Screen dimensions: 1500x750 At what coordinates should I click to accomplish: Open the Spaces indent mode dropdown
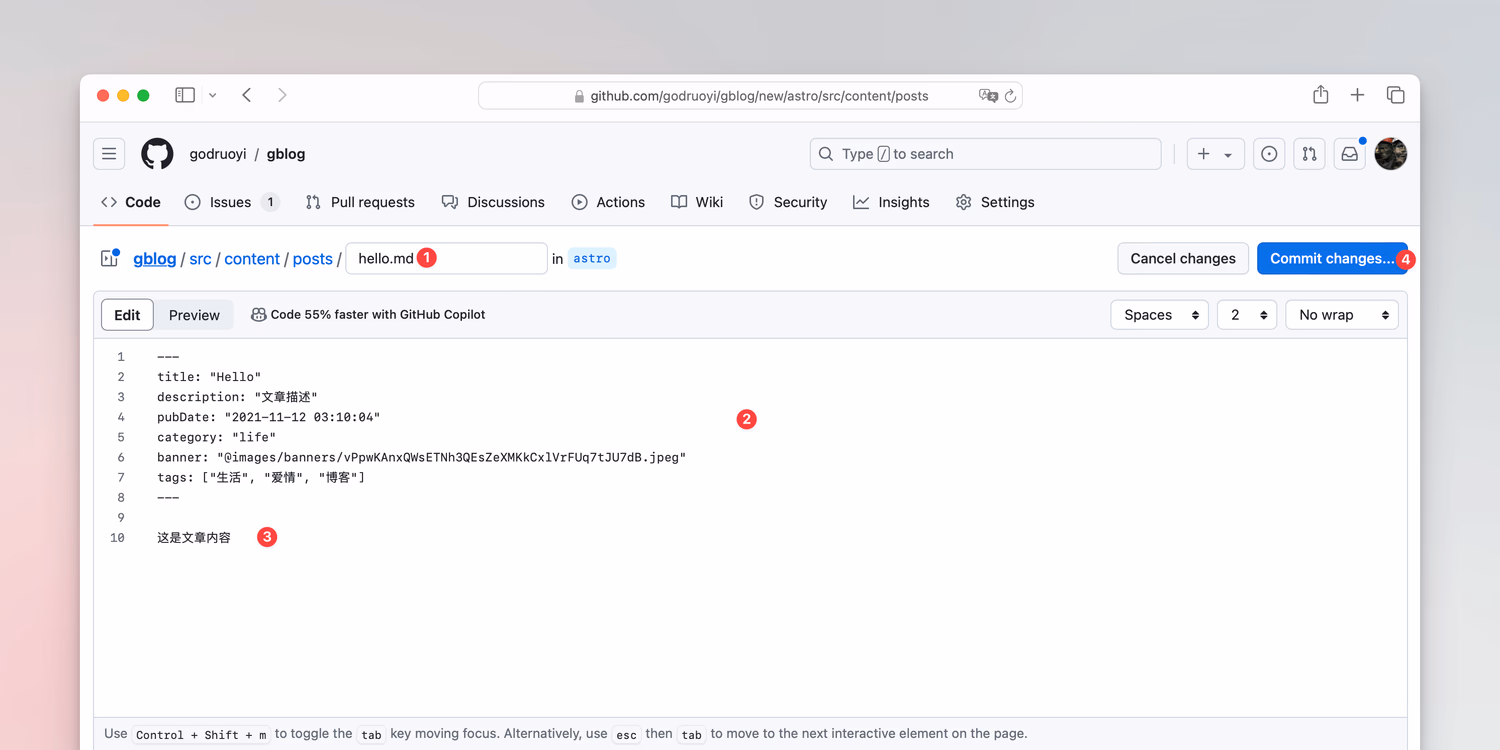[1160, 314]
